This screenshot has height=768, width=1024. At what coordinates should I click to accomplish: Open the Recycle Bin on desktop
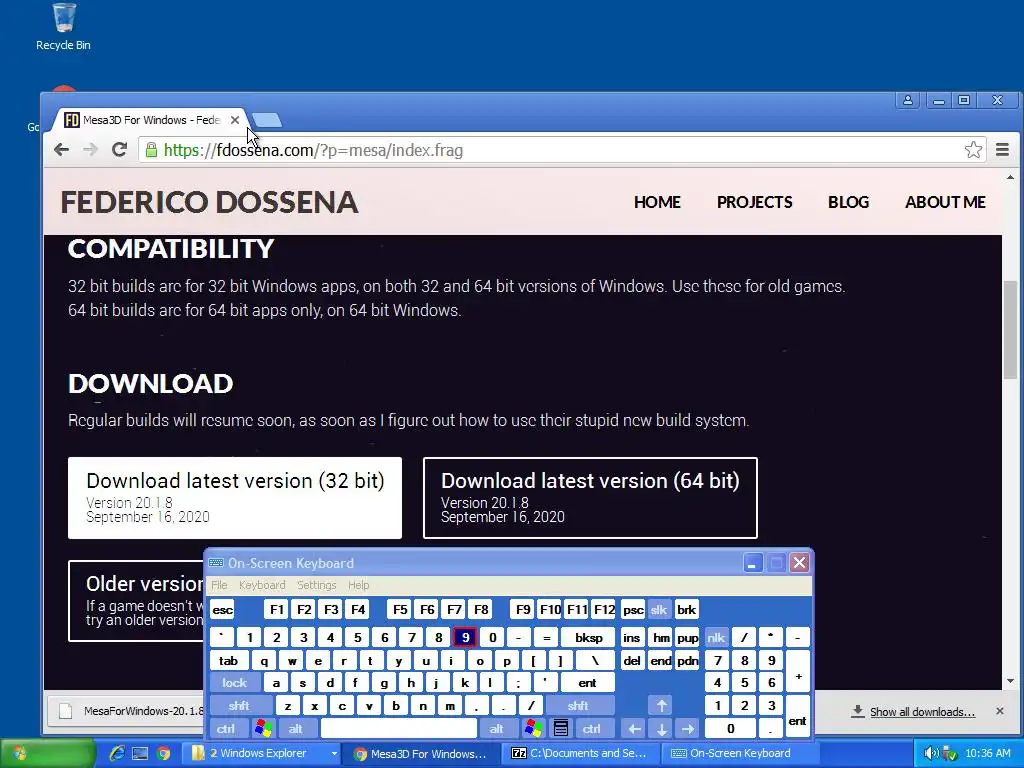[x=63, y=27]
